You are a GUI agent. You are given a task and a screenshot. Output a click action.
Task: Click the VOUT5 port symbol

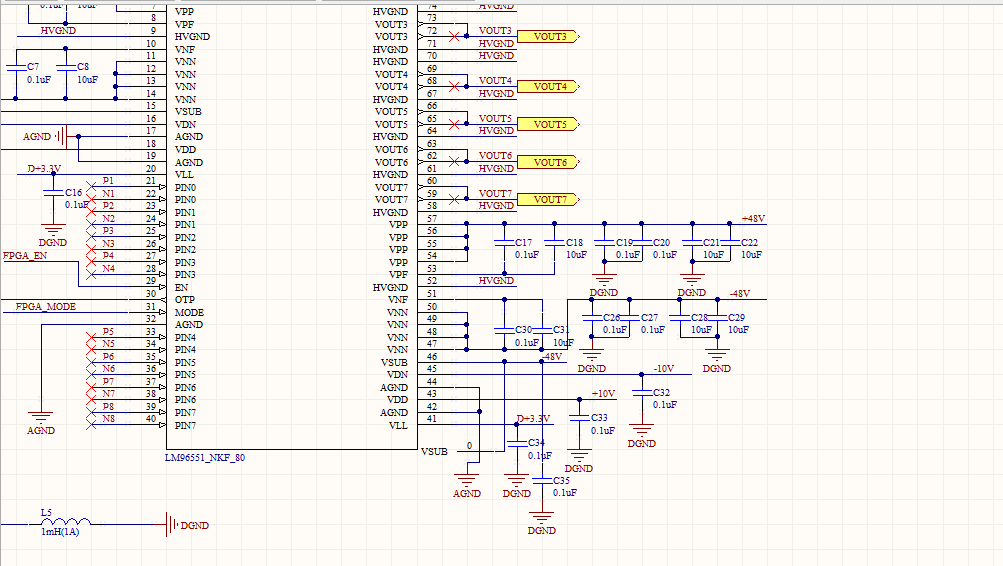click(x=549, y=125)
